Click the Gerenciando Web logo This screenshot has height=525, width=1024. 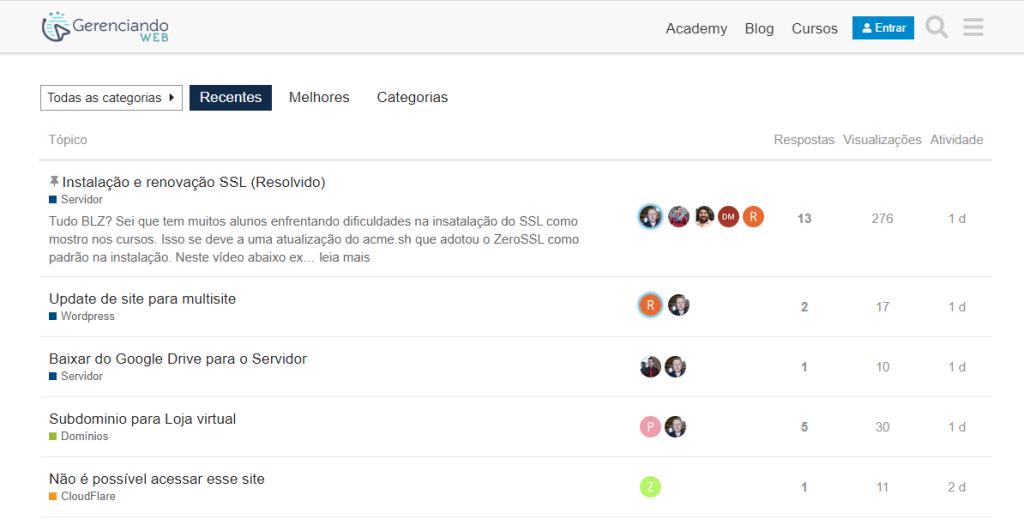[x=105, y=28]
